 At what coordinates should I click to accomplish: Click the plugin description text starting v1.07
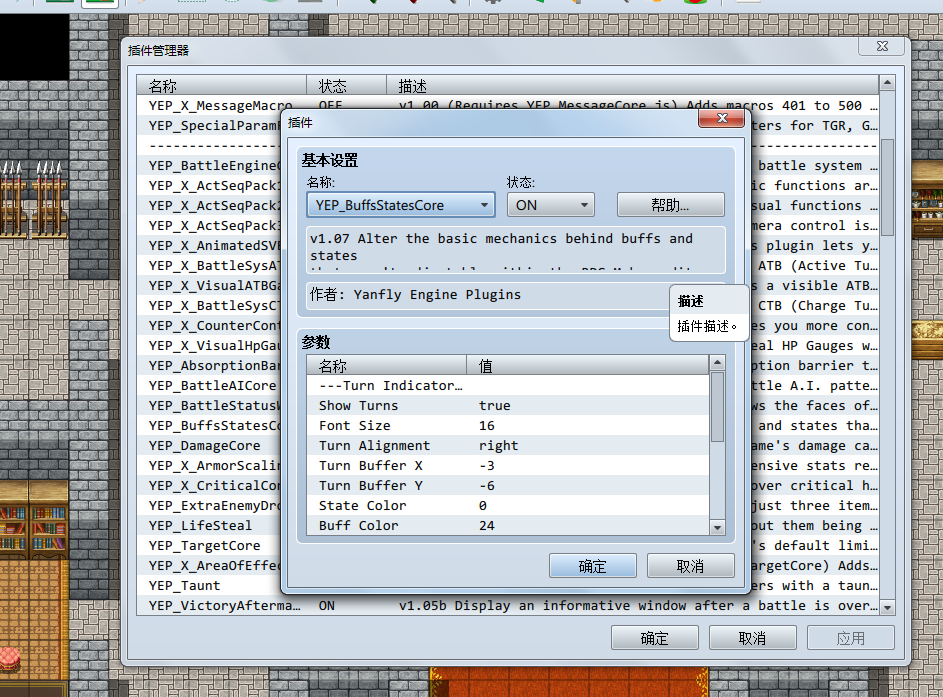[x=515, y=249]
